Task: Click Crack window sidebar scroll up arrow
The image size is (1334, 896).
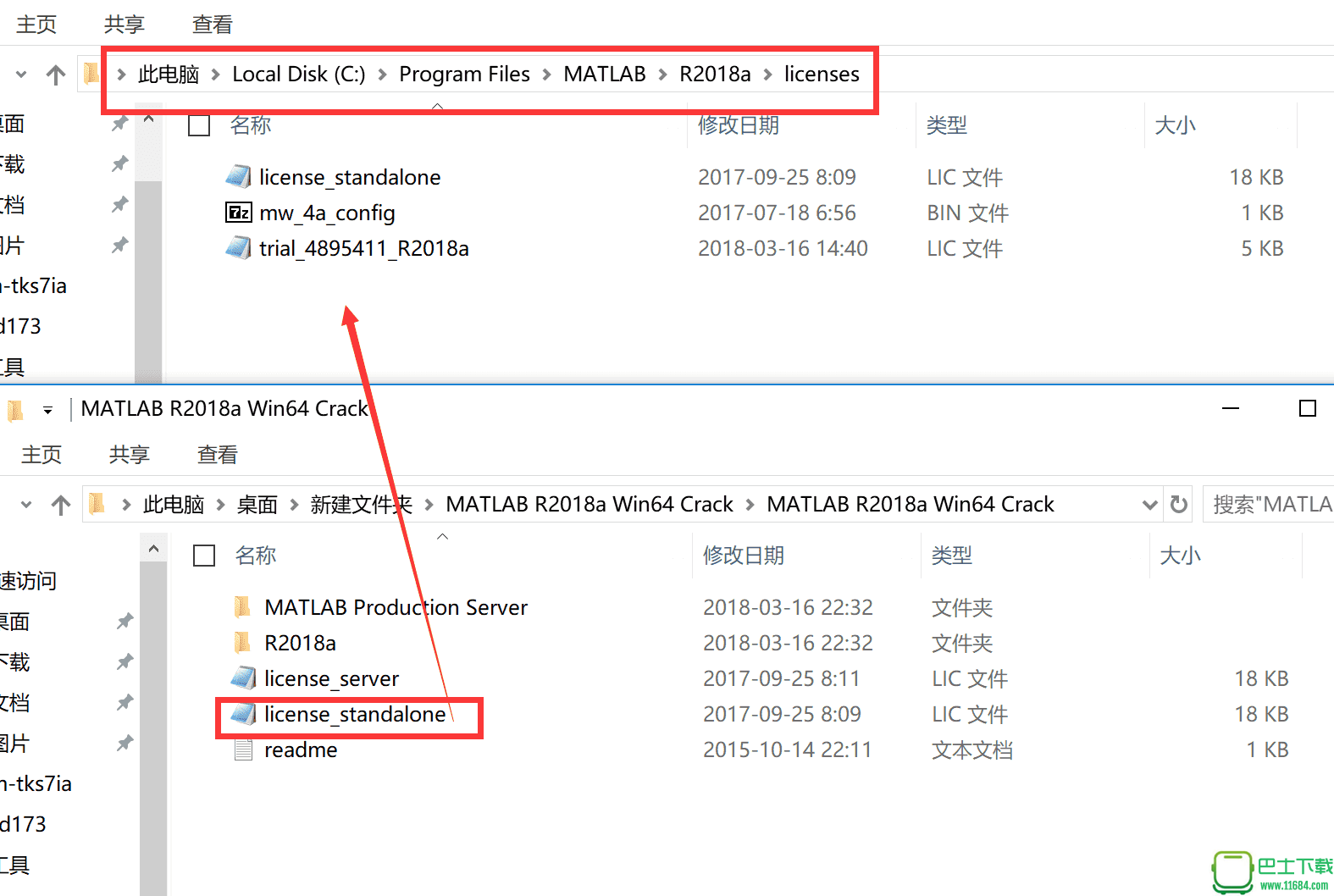Action: (x=153, y=549)
